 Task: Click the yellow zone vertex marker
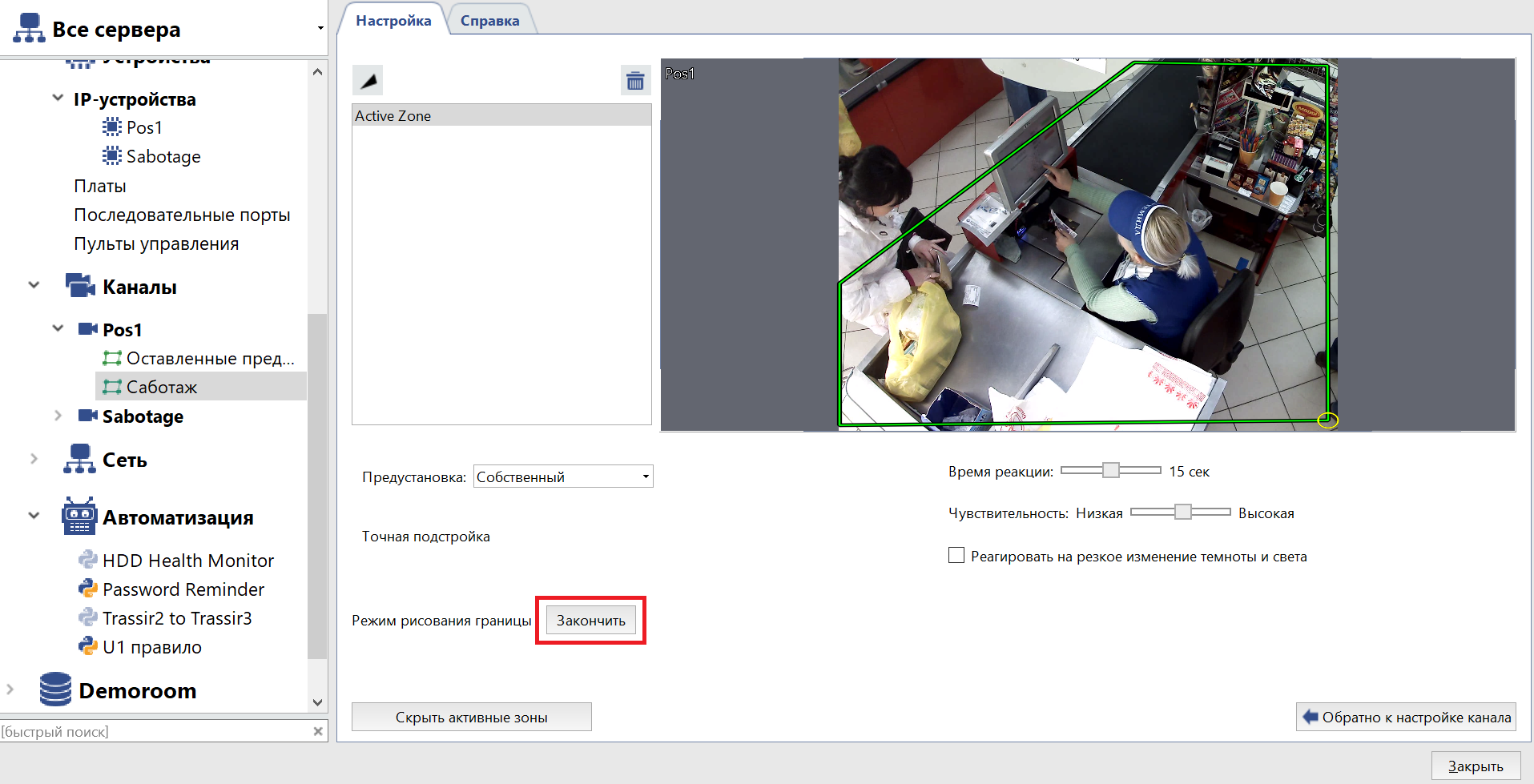pyautogui.click(x=1327, y=420)
